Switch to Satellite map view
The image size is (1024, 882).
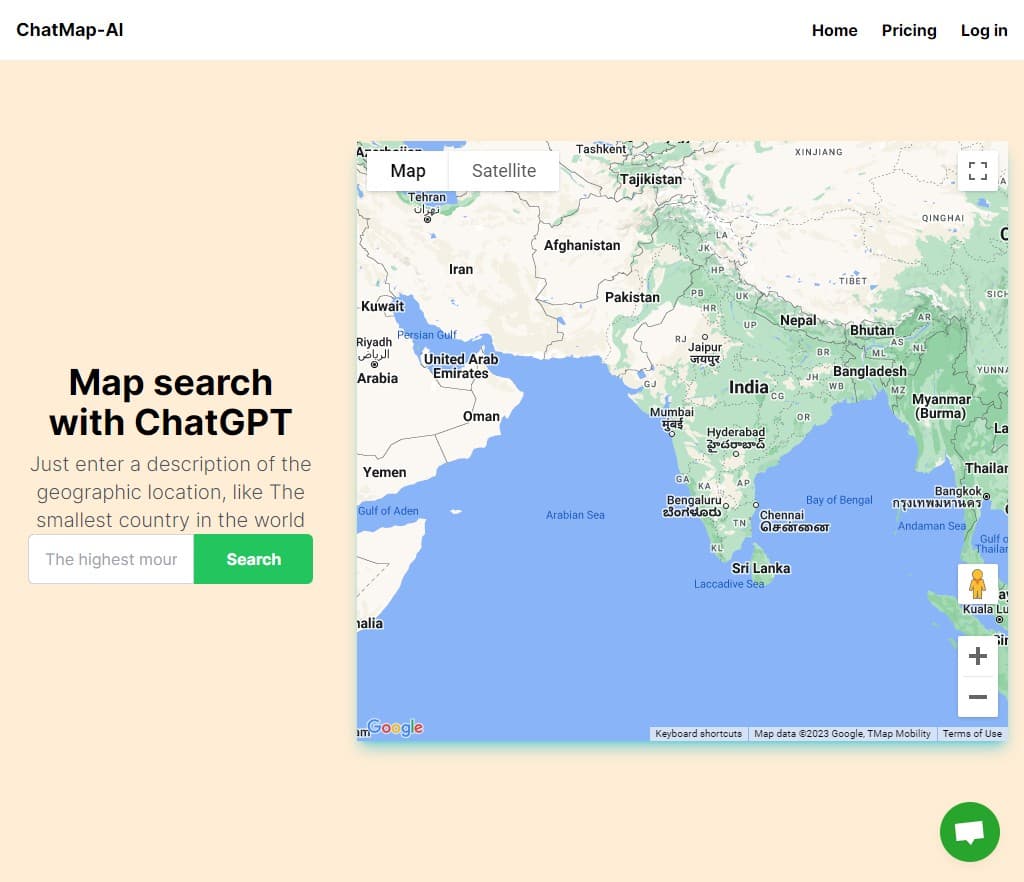tap(503, 171)
